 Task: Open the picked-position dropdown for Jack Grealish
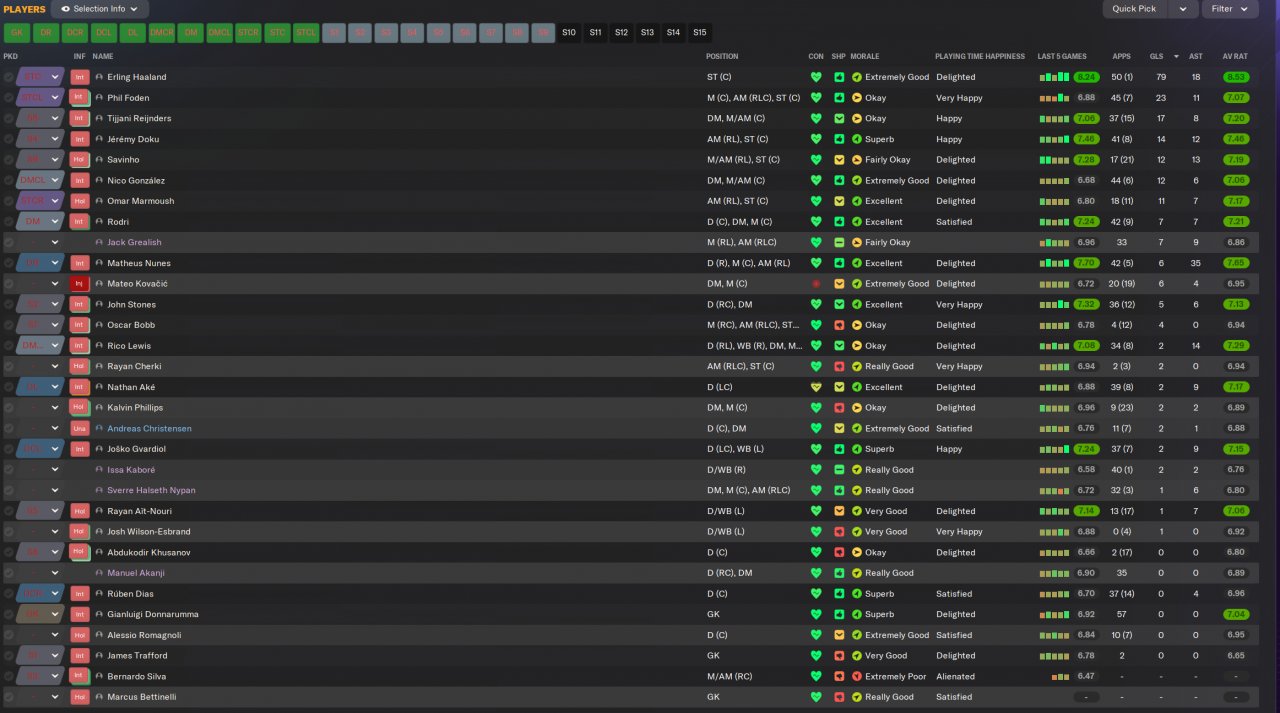(x=55, y=242)
